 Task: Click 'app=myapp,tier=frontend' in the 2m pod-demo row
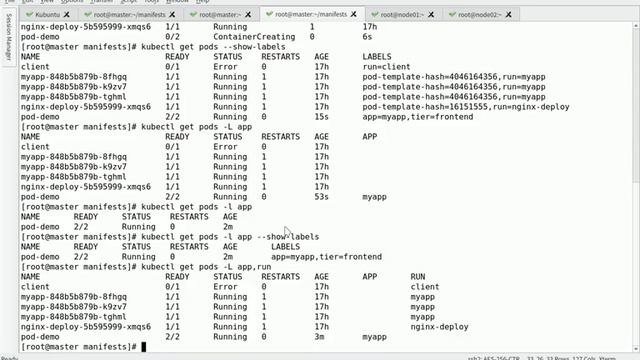pos(327,257)
